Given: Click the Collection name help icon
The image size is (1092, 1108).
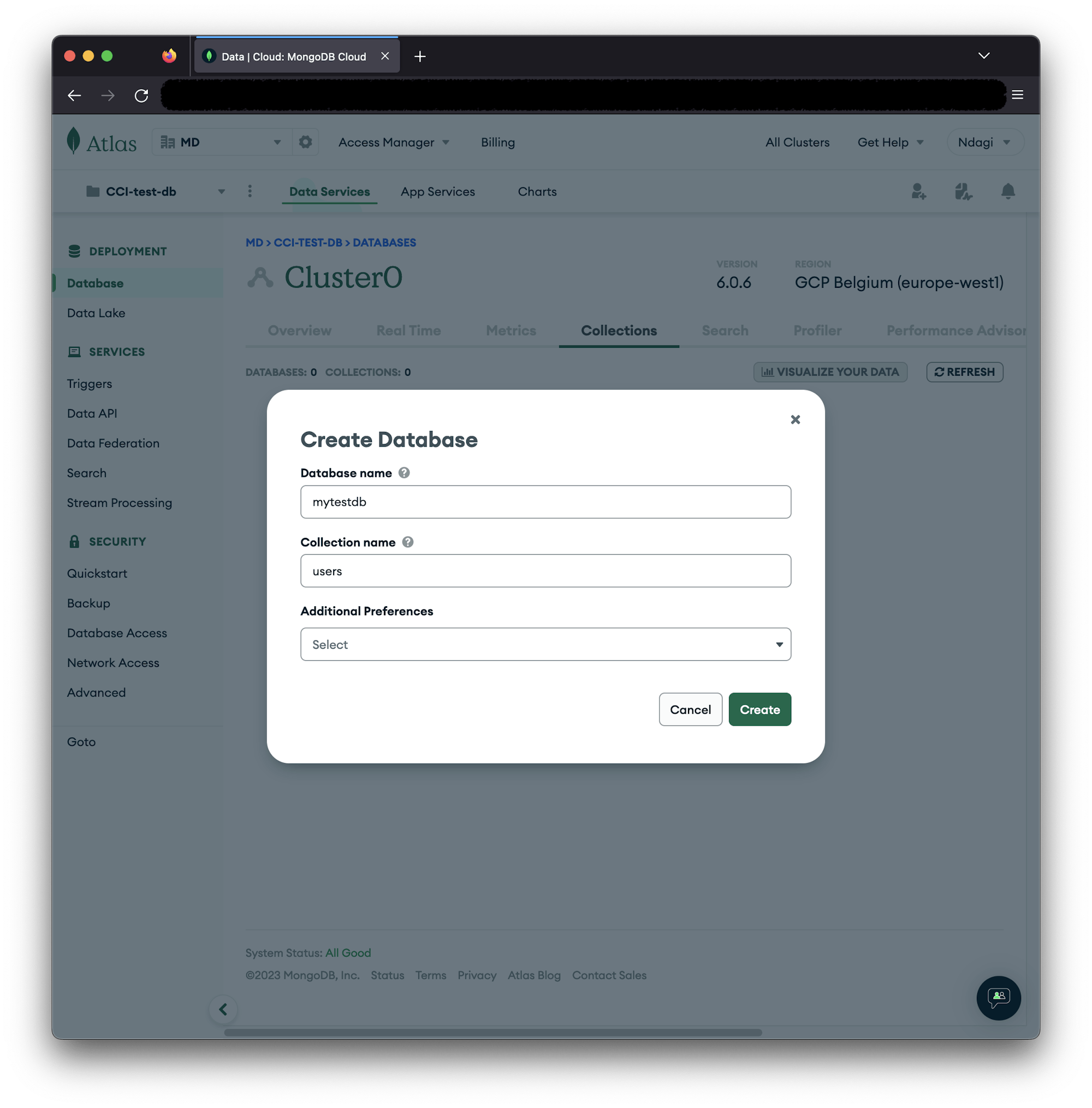Looking at the screenshot, I should (408, 541).
